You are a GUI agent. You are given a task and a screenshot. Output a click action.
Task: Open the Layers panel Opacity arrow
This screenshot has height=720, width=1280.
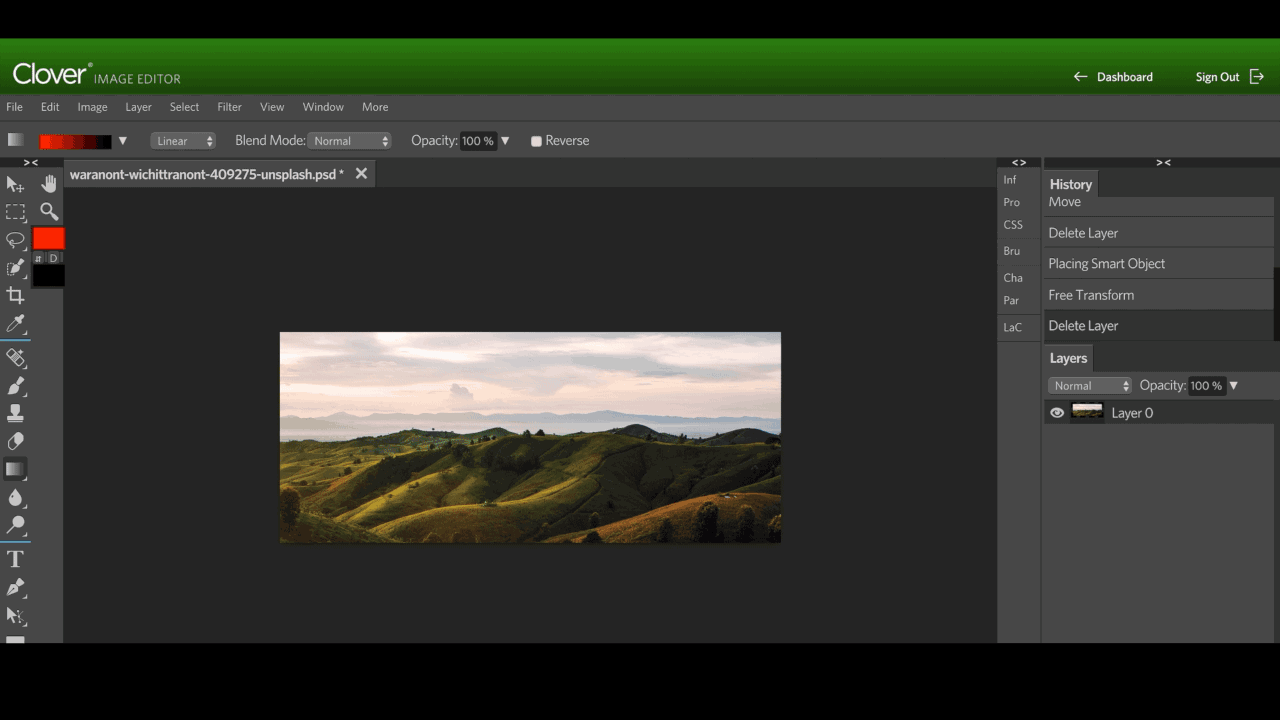pos(1233,385)
